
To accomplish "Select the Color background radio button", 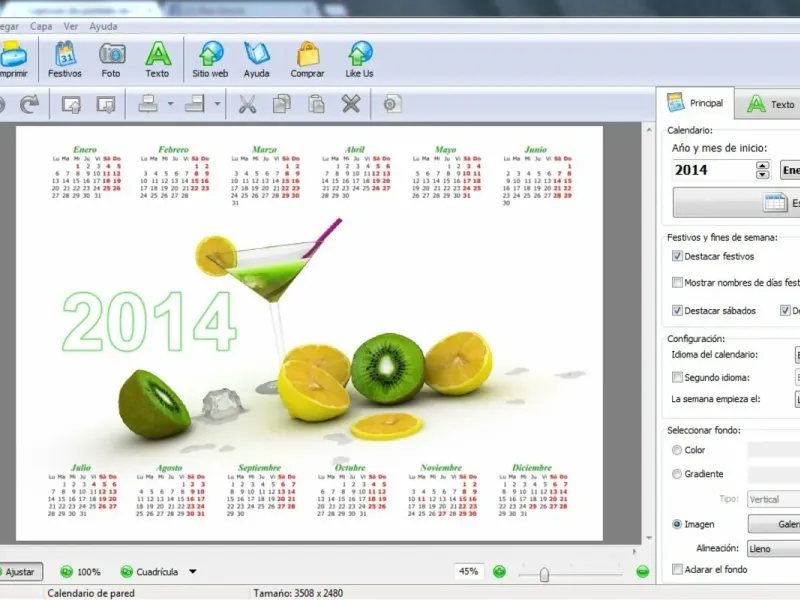I will coord(677,450).
